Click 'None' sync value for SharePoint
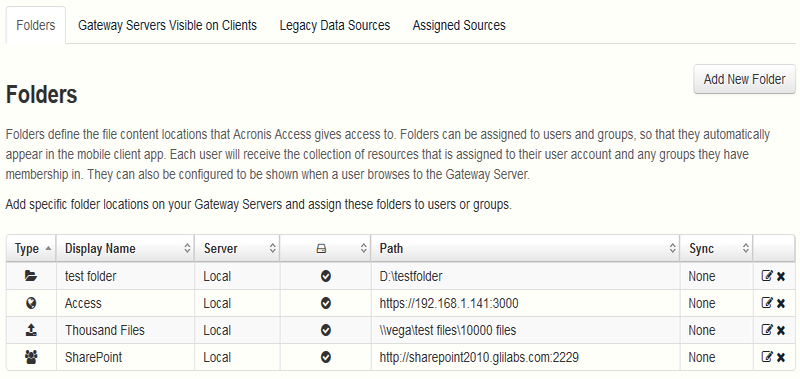800x379 pixels. pos(702,358)
